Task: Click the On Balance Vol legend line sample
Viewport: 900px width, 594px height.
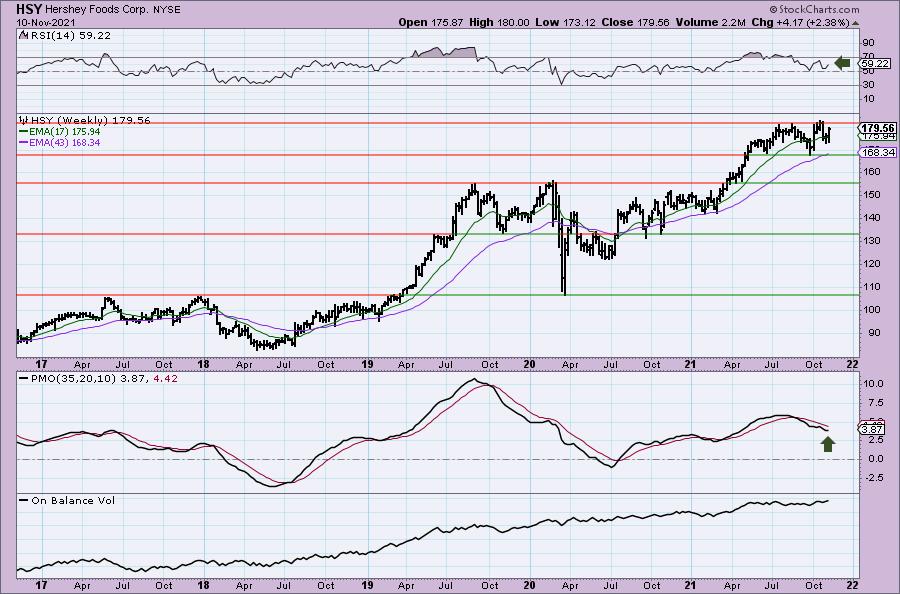Action: [24, 500]
